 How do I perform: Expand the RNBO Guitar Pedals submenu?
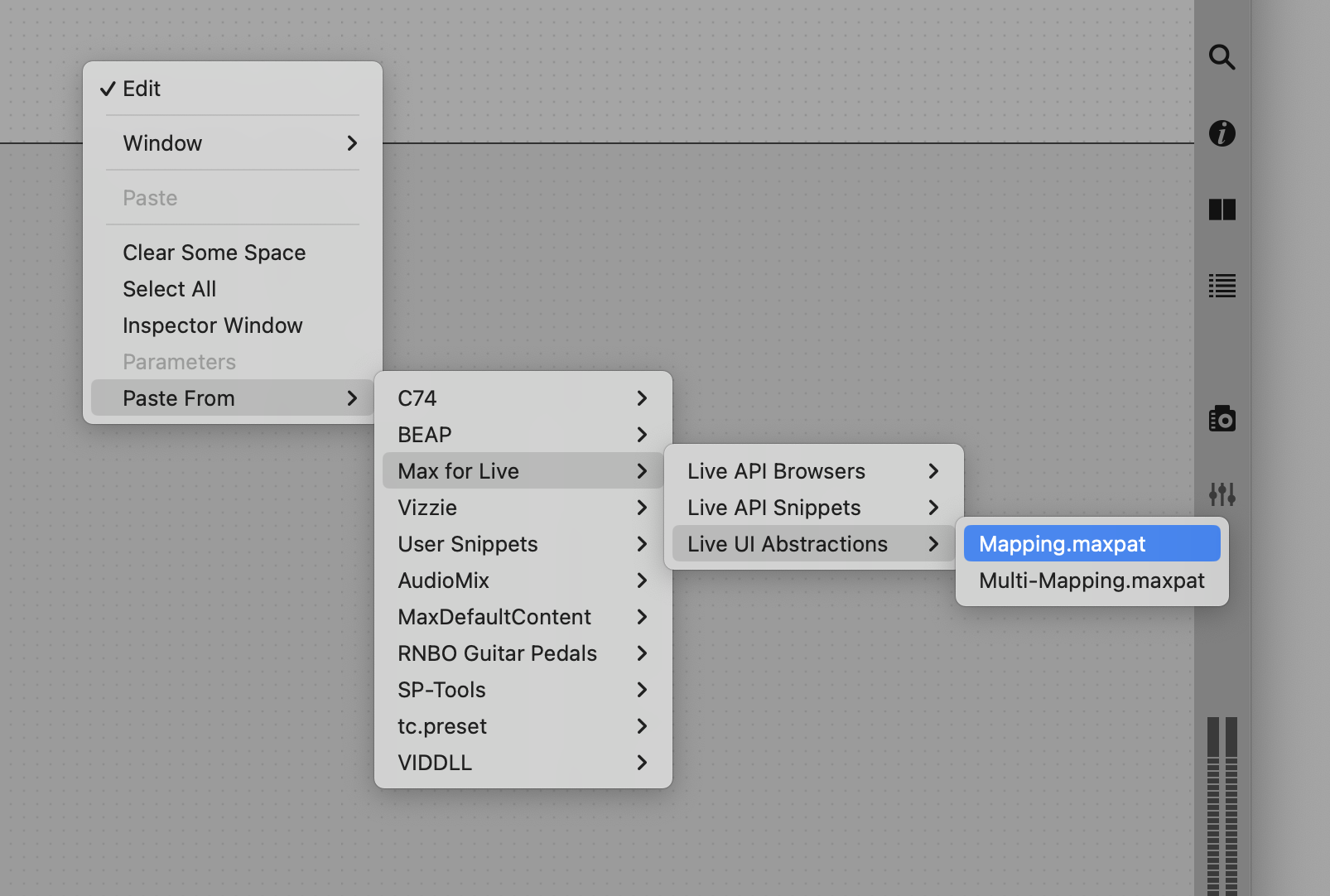pyautogui.click(x=523, y=653)
